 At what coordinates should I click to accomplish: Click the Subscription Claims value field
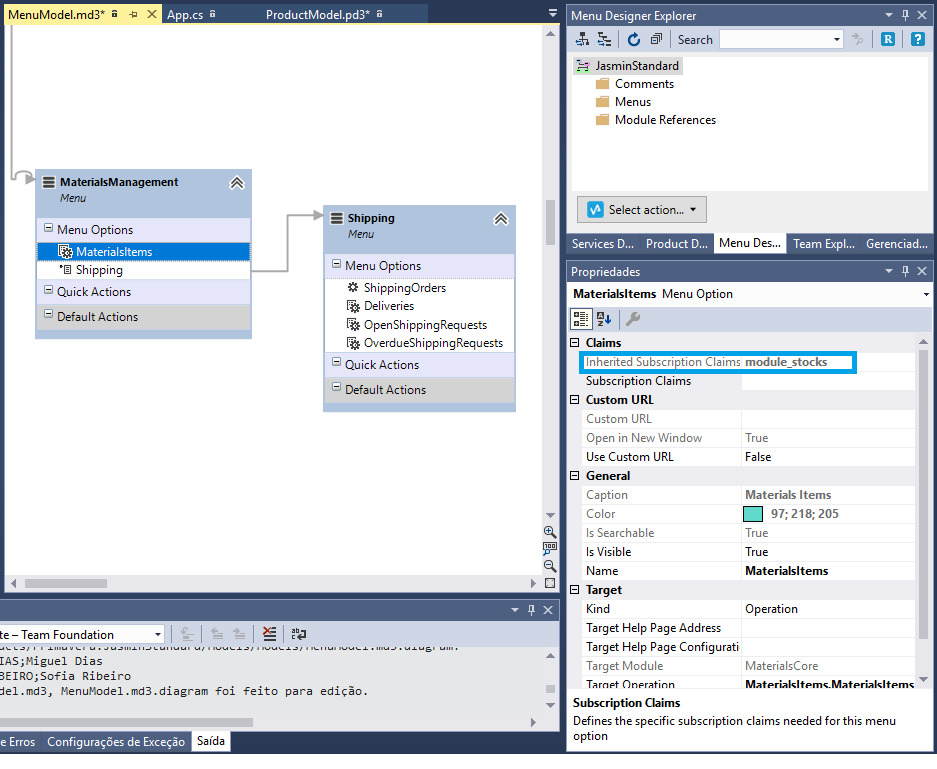[828, 381]
